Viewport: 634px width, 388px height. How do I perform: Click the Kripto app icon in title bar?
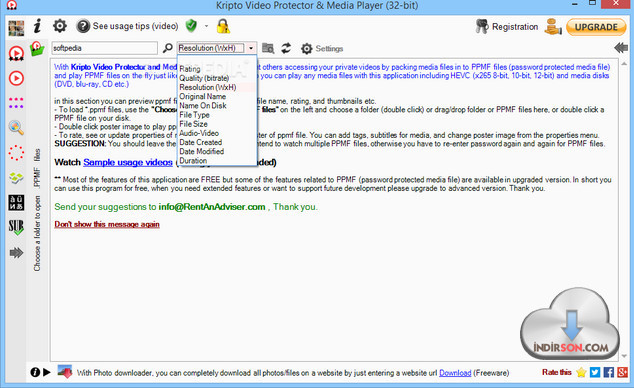pyautogui.click(x=12, y=5)
